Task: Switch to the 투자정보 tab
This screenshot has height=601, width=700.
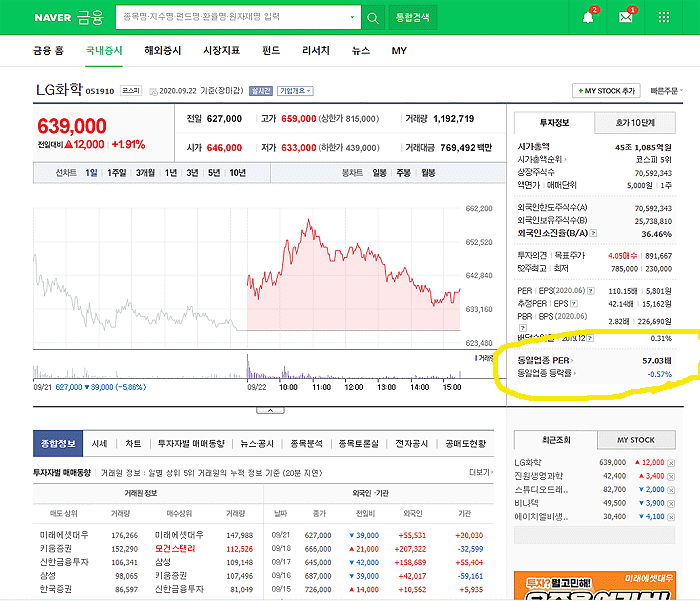Action: pos(554,123)
